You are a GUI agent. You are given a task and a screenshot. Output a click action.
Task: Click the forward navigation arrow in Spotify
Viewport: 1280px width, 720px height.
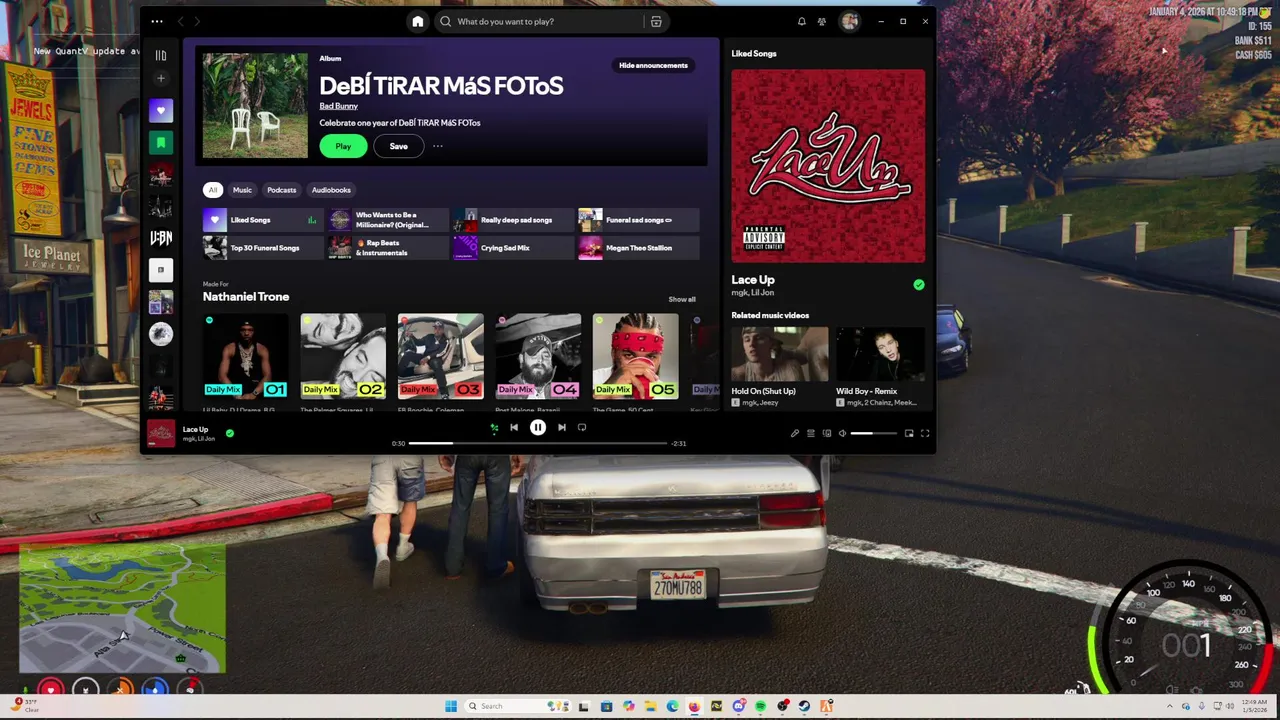coord(197,21)
